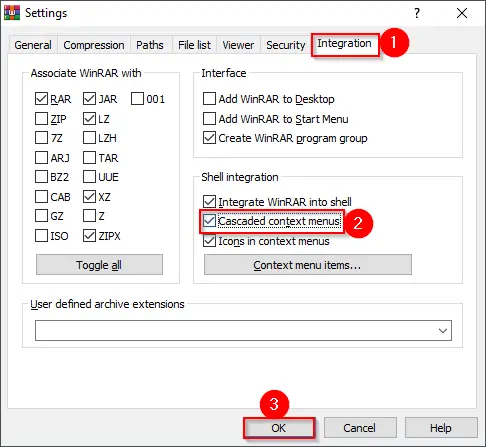Uncheck the RAR association checkbox
This screenshot has width=486, height=447.
41,99
